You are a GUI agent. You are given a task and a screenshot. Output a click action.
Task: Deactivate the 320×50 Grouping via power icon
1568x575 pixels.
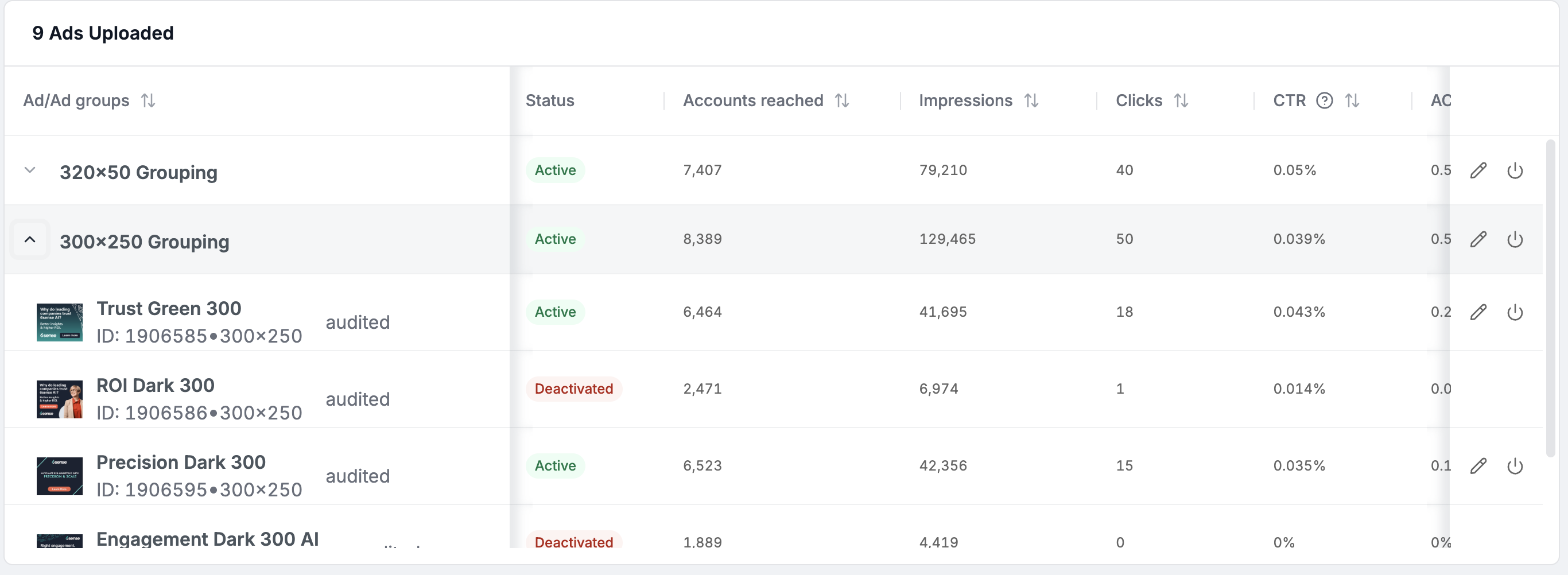click(1515, 170)
